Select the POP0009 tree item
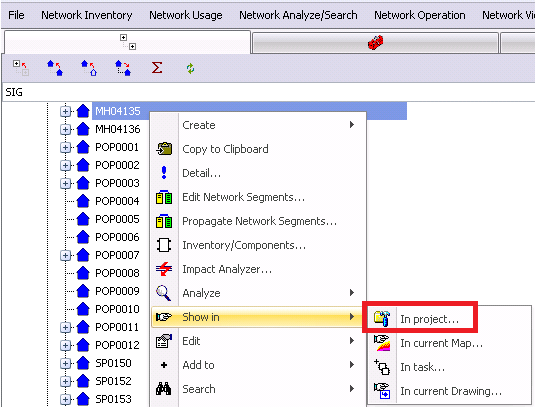Screen dimensions: 535x407 (117, 291)
